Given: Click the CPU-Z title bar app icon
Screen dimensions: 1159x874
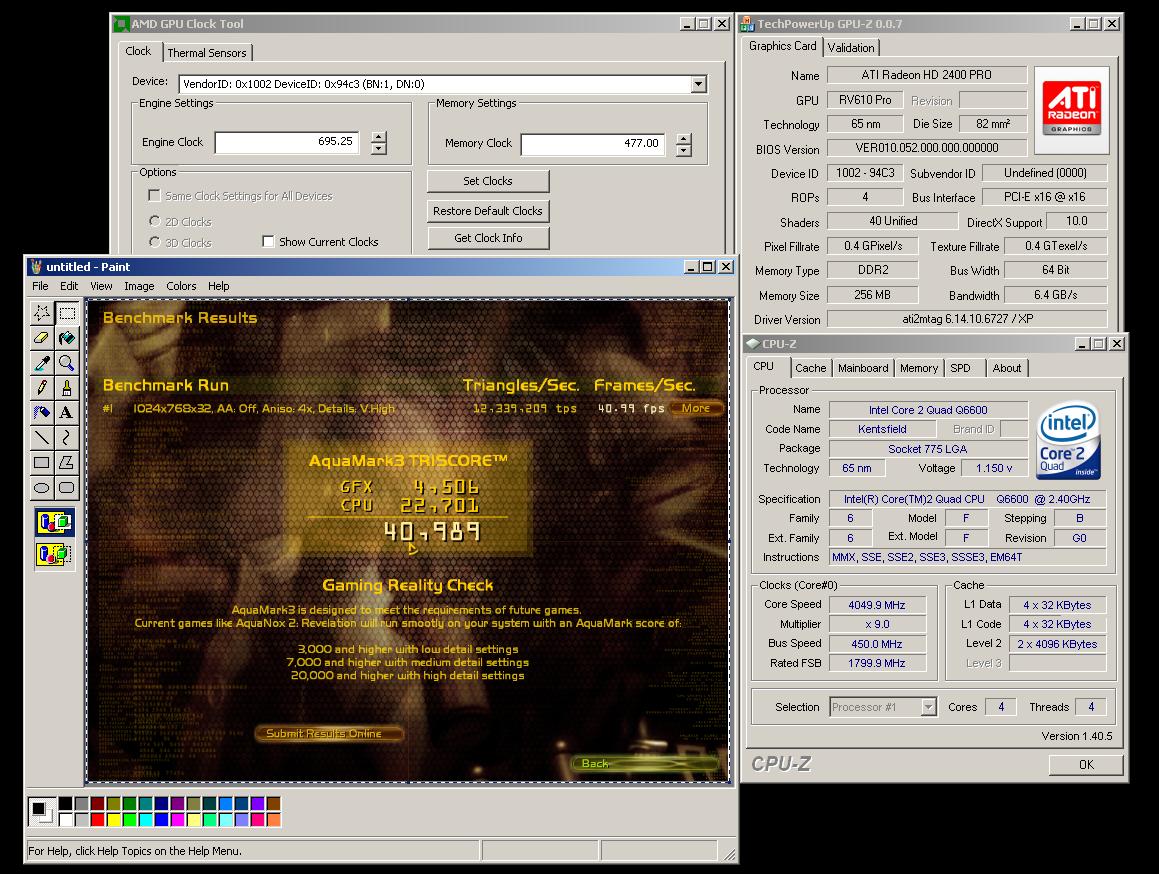Looking at the screenshot, I should pos(752,344).
